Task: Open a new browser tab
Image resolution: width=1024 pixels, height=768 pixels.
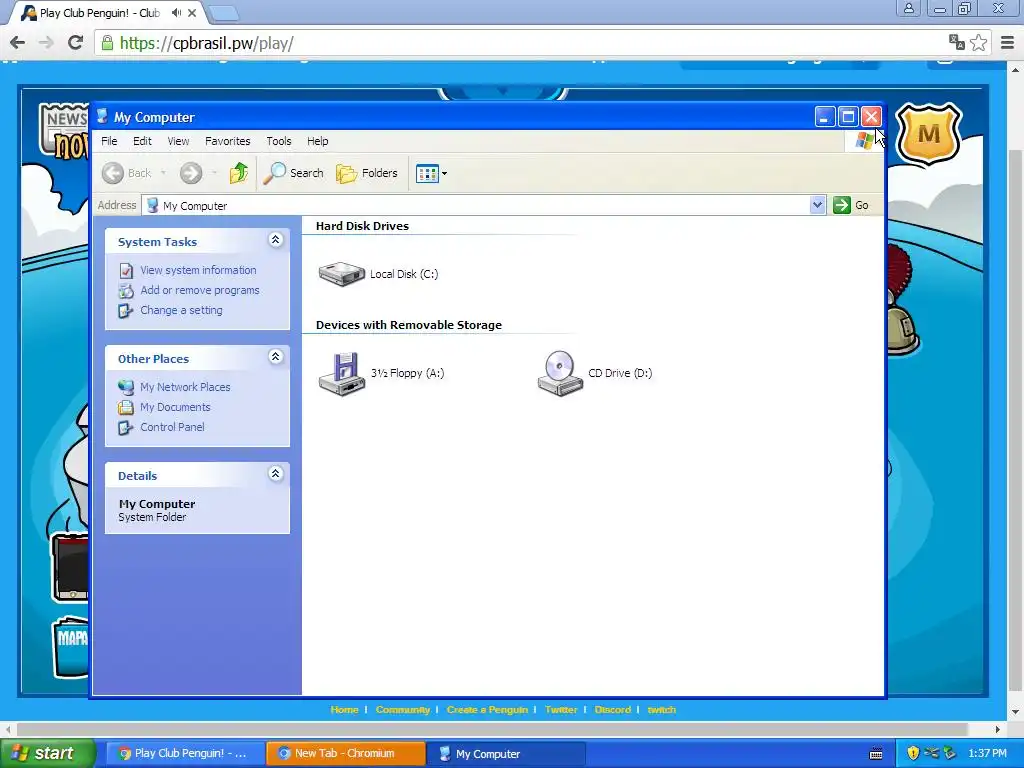Action: [x=224, y=13]
